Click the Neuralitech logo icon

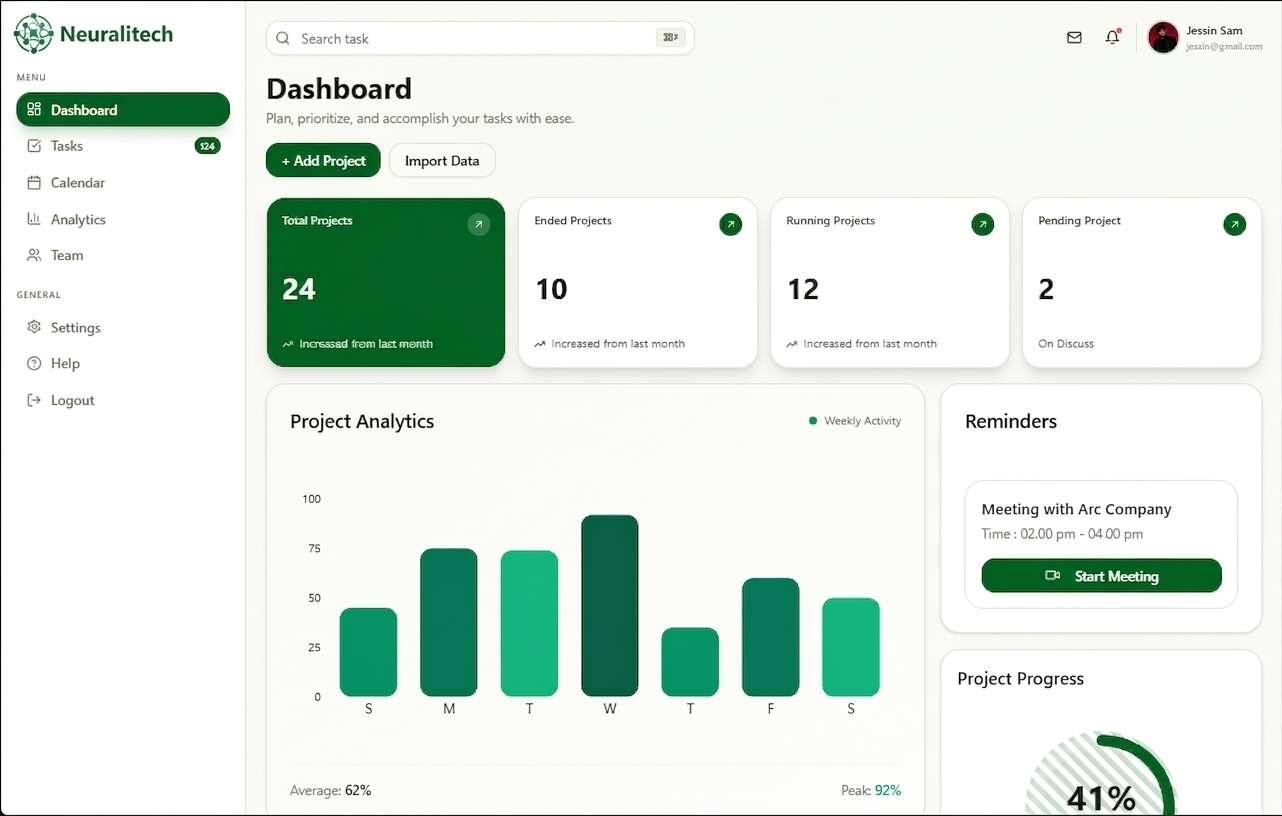33,33
